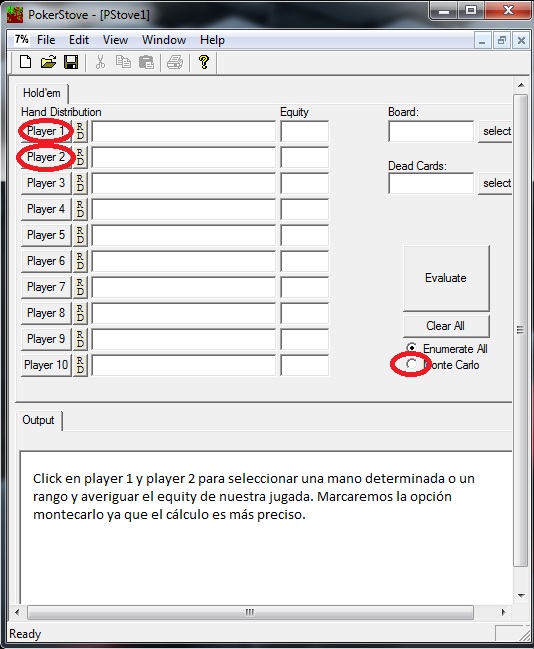The width and height of the screenshot is (534, 649).
Task: Click the vertical scrollbar up arrow
Action: [521, 85]
